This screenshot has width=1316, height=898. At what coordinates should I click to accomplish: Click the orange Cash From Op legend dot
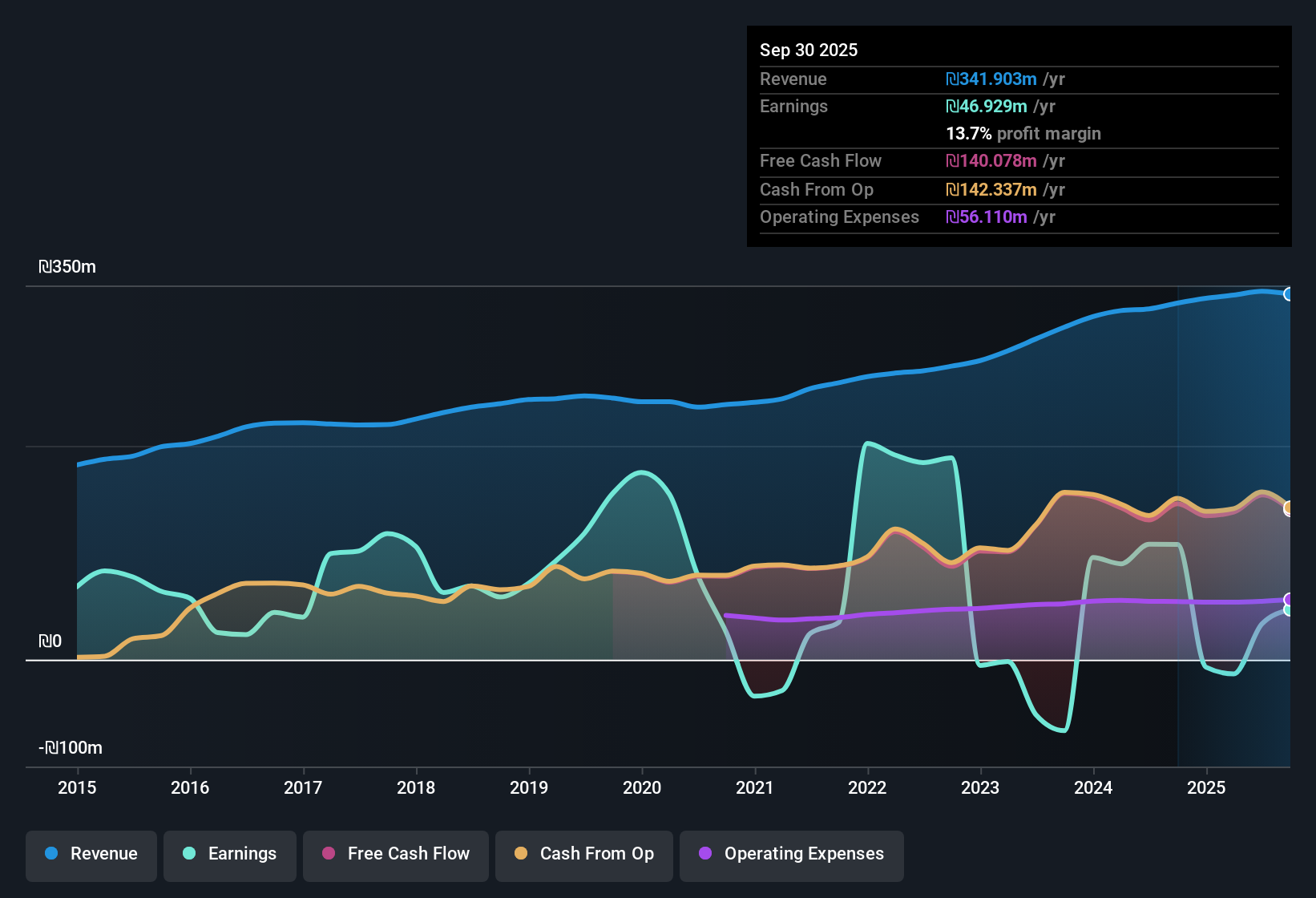coord(521,854)
